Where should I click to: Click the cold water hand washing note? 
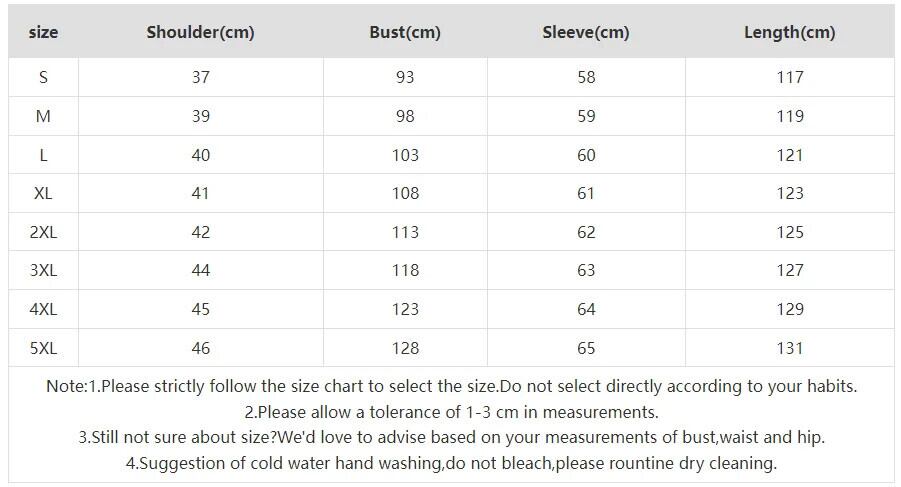point(451,463)
